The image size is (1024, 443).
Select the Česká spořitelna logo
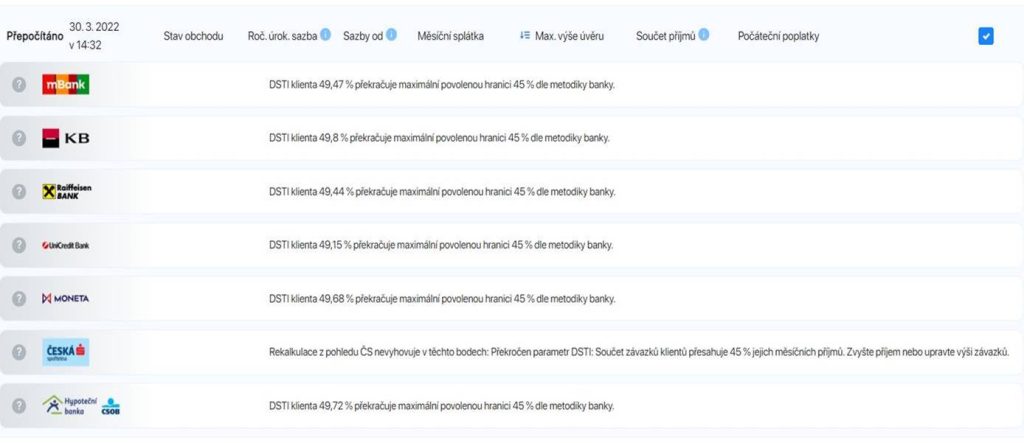tap(66, 352)
